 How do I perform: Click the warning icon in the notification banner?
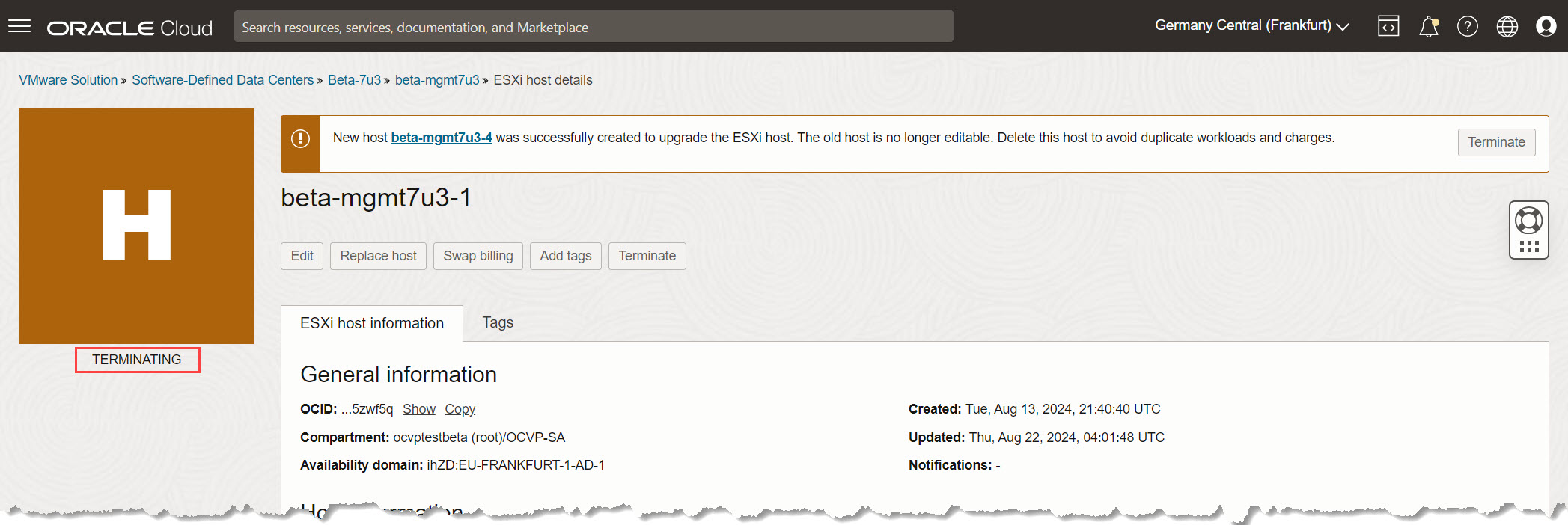(300, 139)
